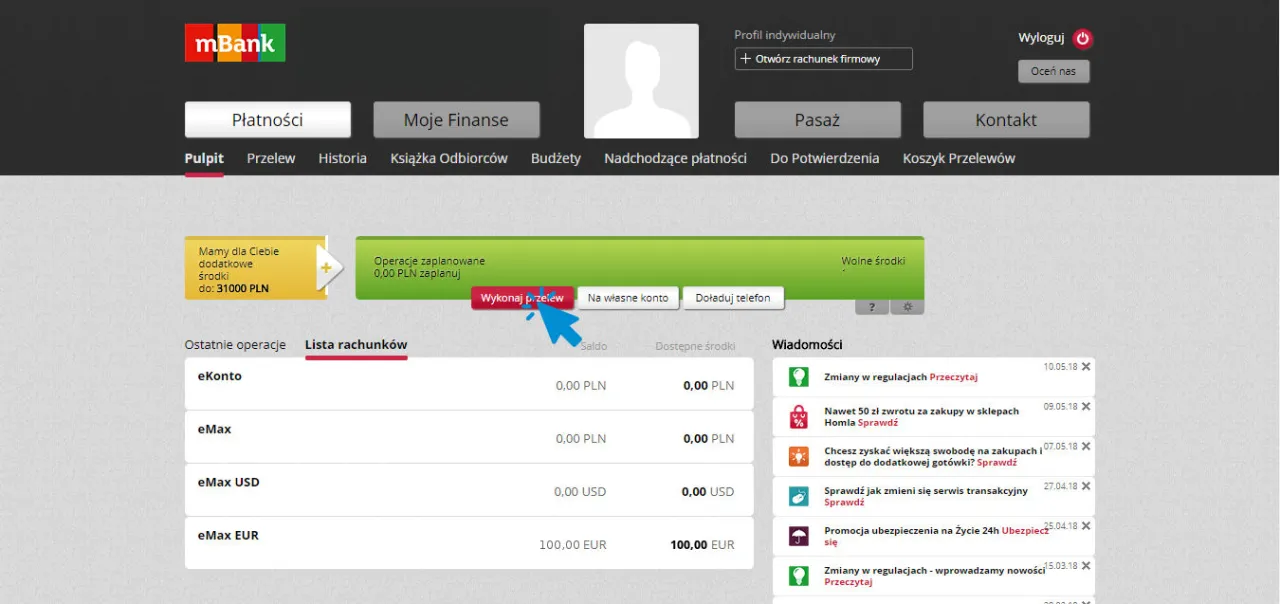Open the Historia menu item
The image size is (1280, 604).
coord(342,158)
